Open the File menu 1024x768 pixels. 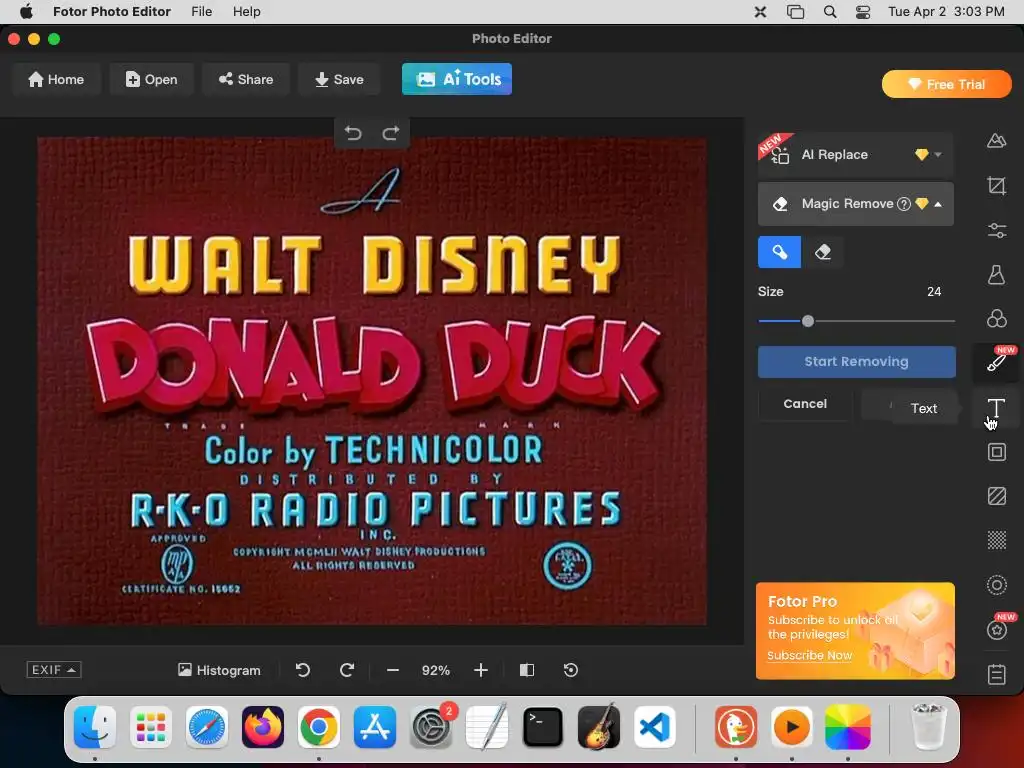pos(201,11)
